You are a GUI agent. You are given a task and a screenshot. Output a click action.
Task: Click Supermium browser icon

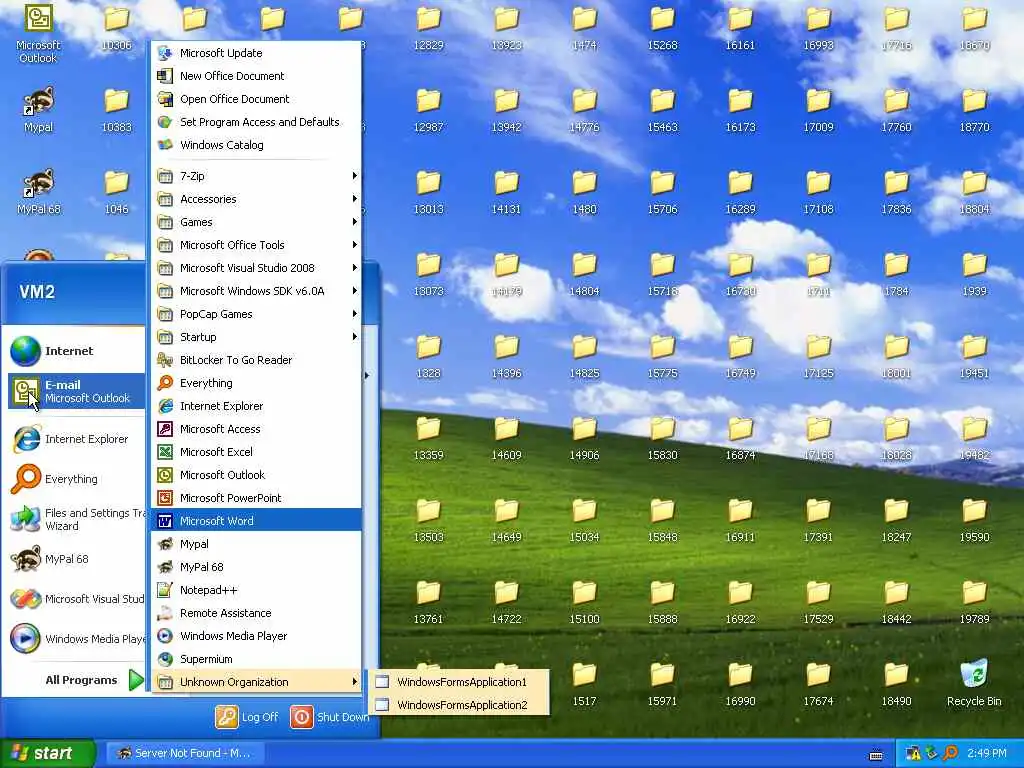(x=165, y=659)
